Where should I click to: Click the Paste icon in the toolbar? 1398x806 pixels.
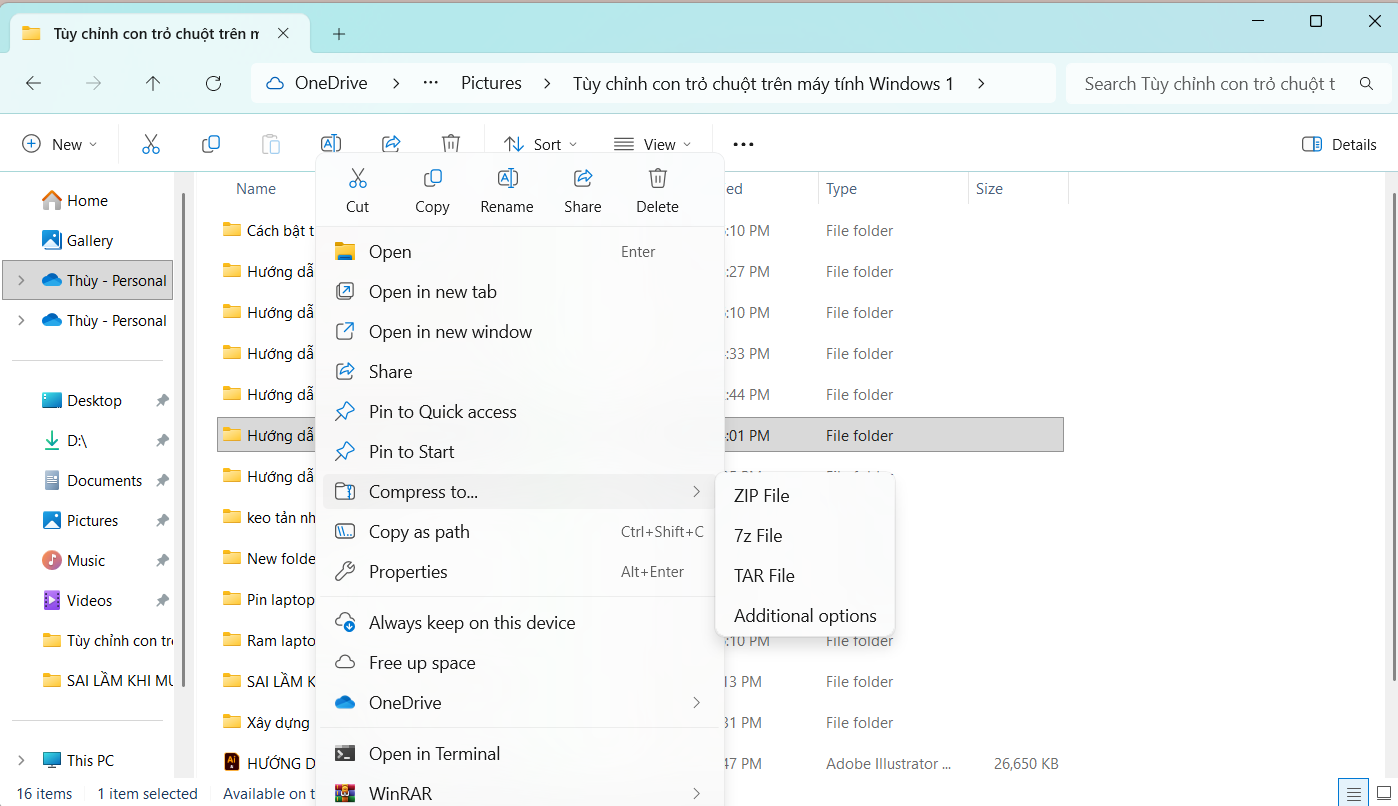(271, 143)
